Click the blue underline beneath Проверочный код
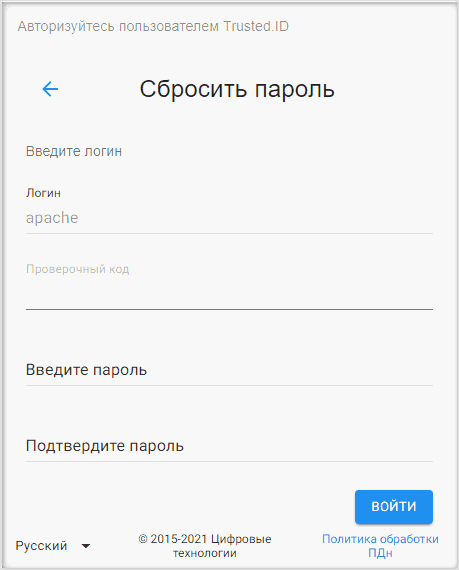Image resolution: width=459 pixels, height=570 pixels. coord(229,309)
